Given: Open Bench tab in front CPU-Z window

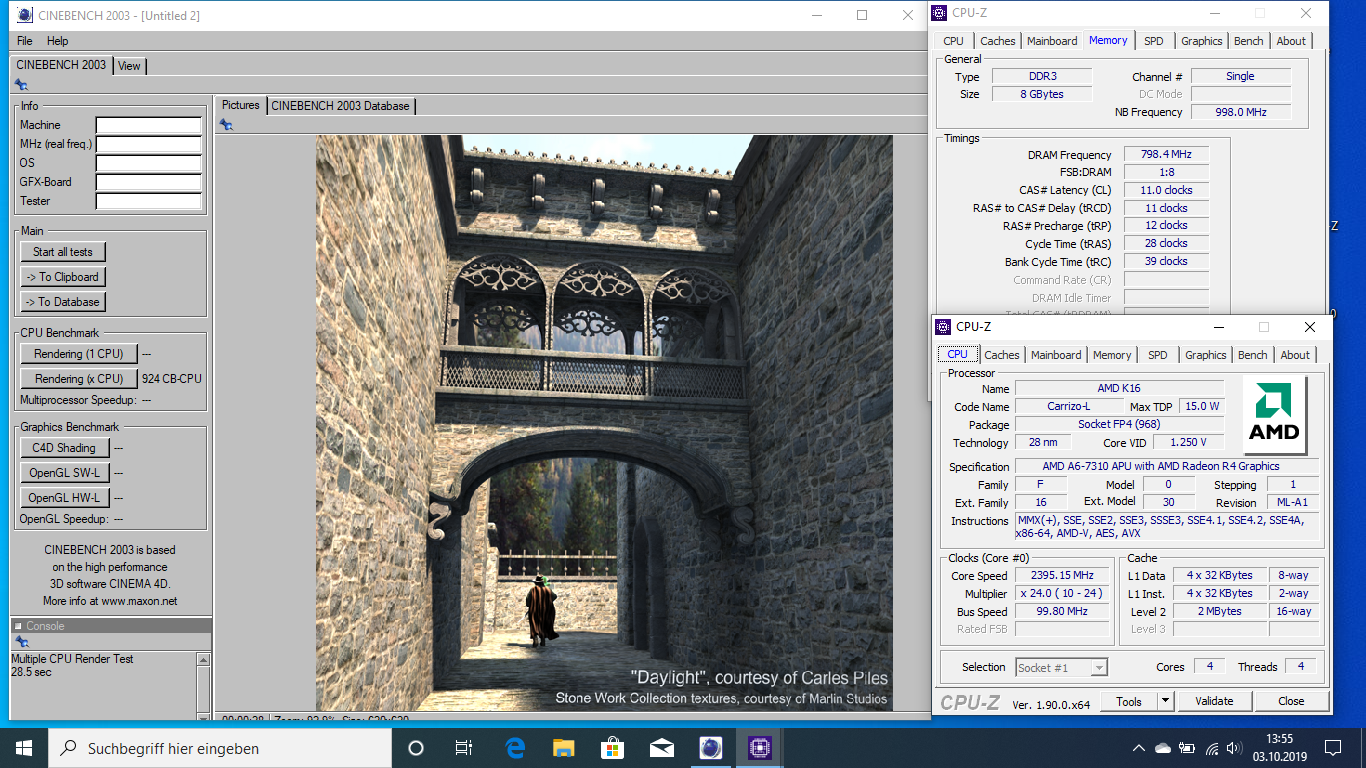Looking at the screenshot, I should pyautogui.click(x=1252, y=355).
